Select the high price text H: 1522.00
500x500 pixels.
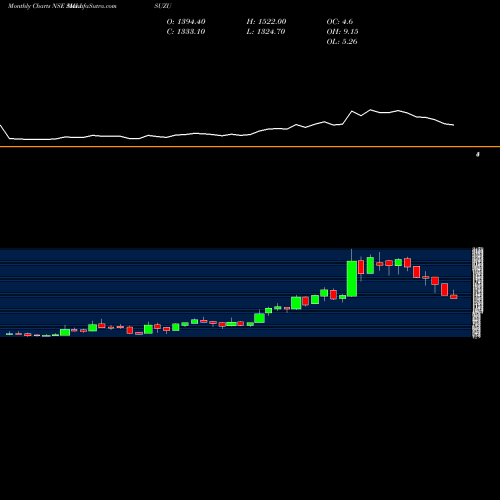tap(266, 22)
